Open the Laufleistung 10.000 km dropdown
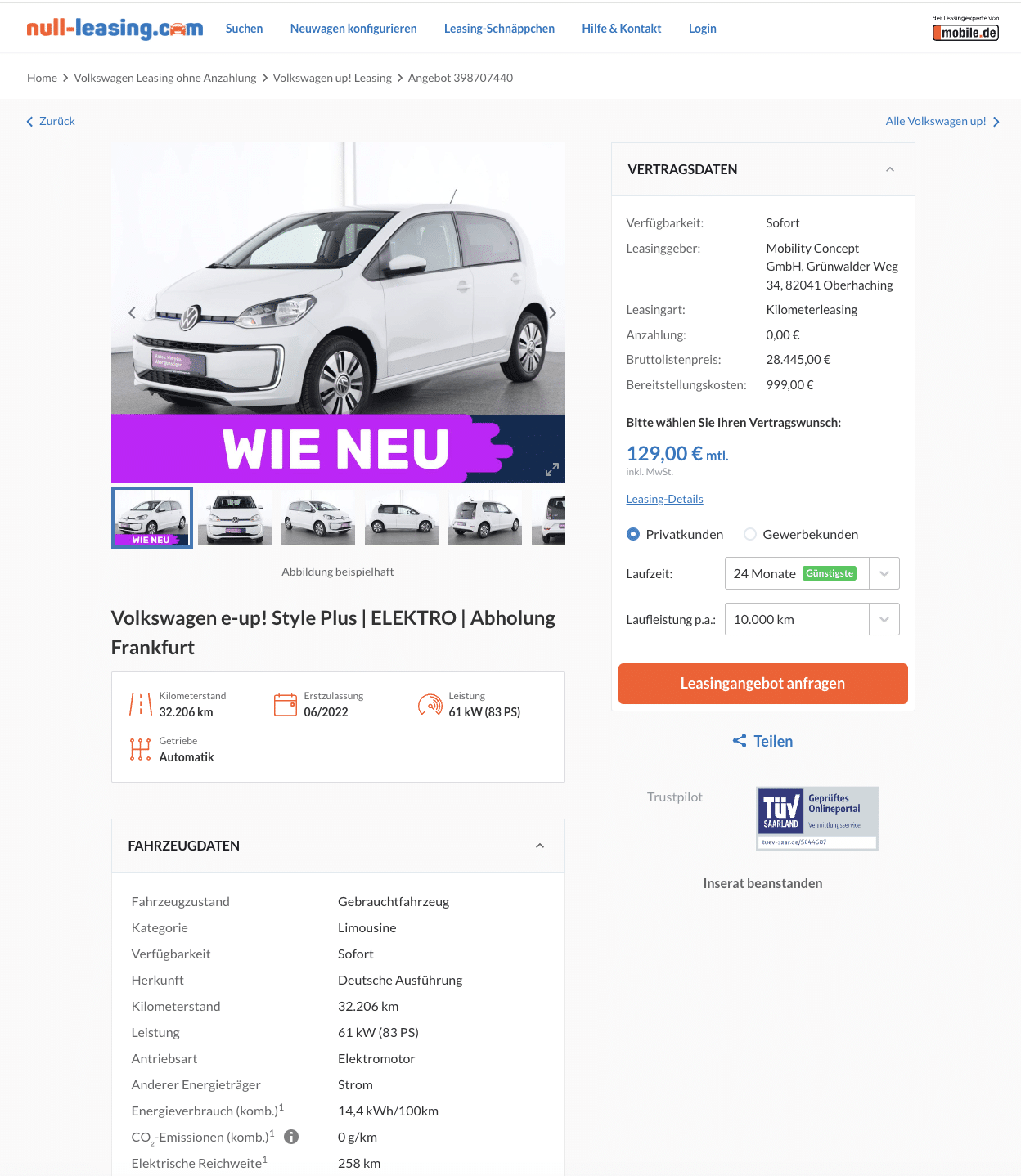Screen dimensions: 1021x1176 812,619
